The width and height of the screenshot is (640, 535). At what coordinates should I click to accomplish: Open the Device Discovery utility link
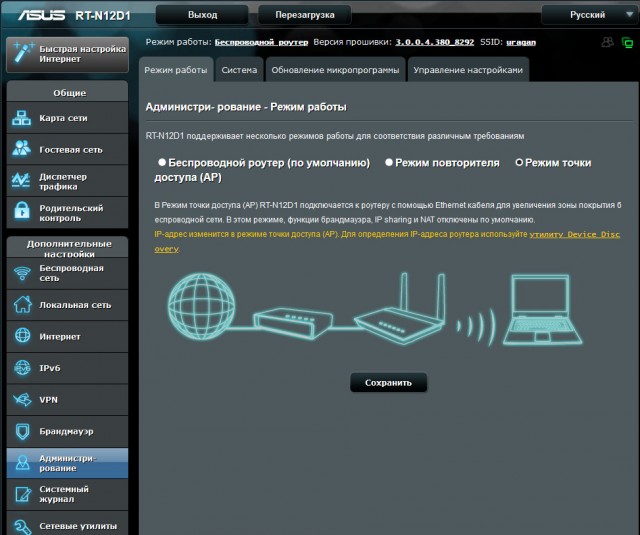[575, 234]
